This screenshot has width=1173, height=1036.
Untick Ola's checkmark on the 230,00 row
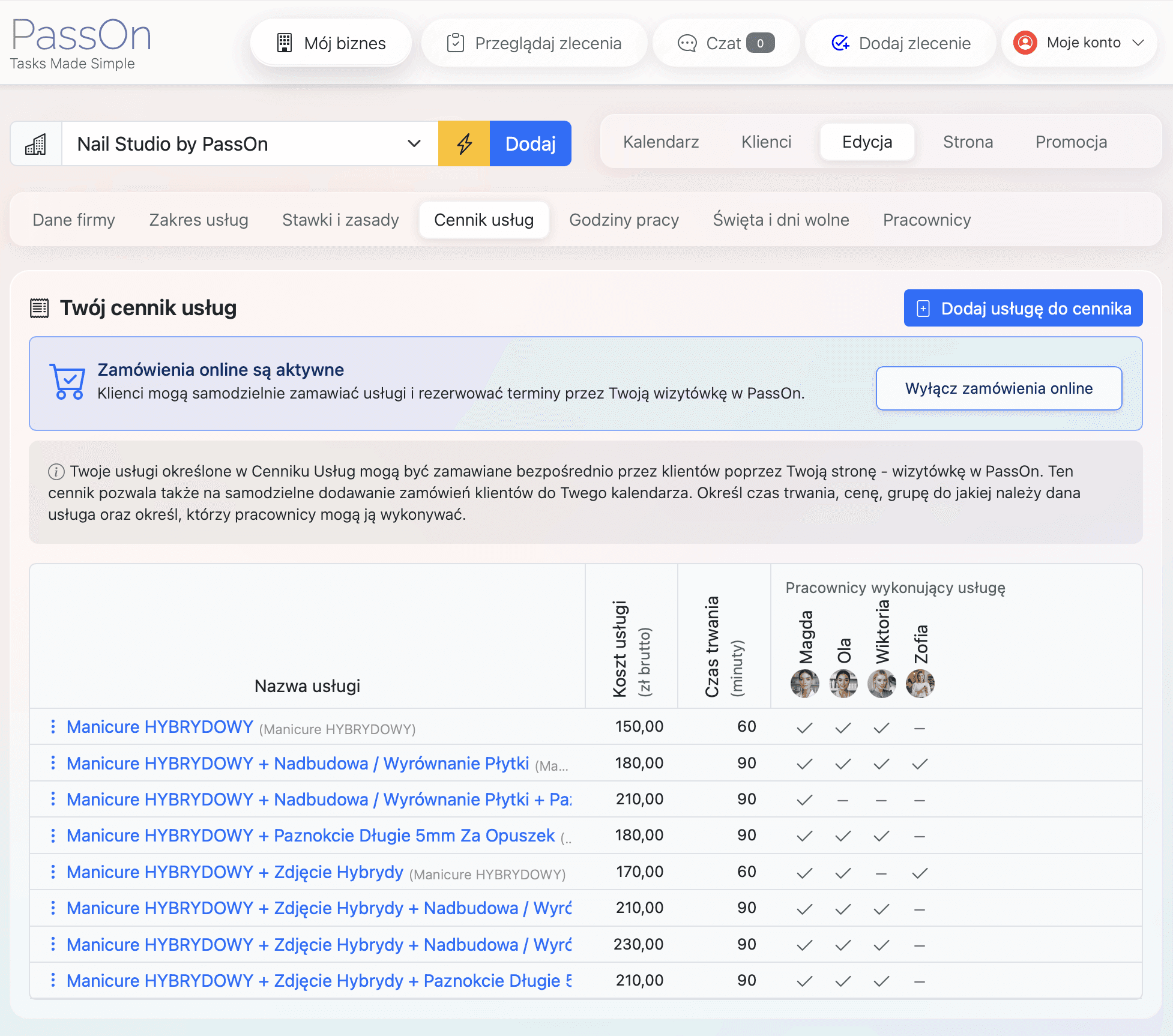tap(843, 945)
